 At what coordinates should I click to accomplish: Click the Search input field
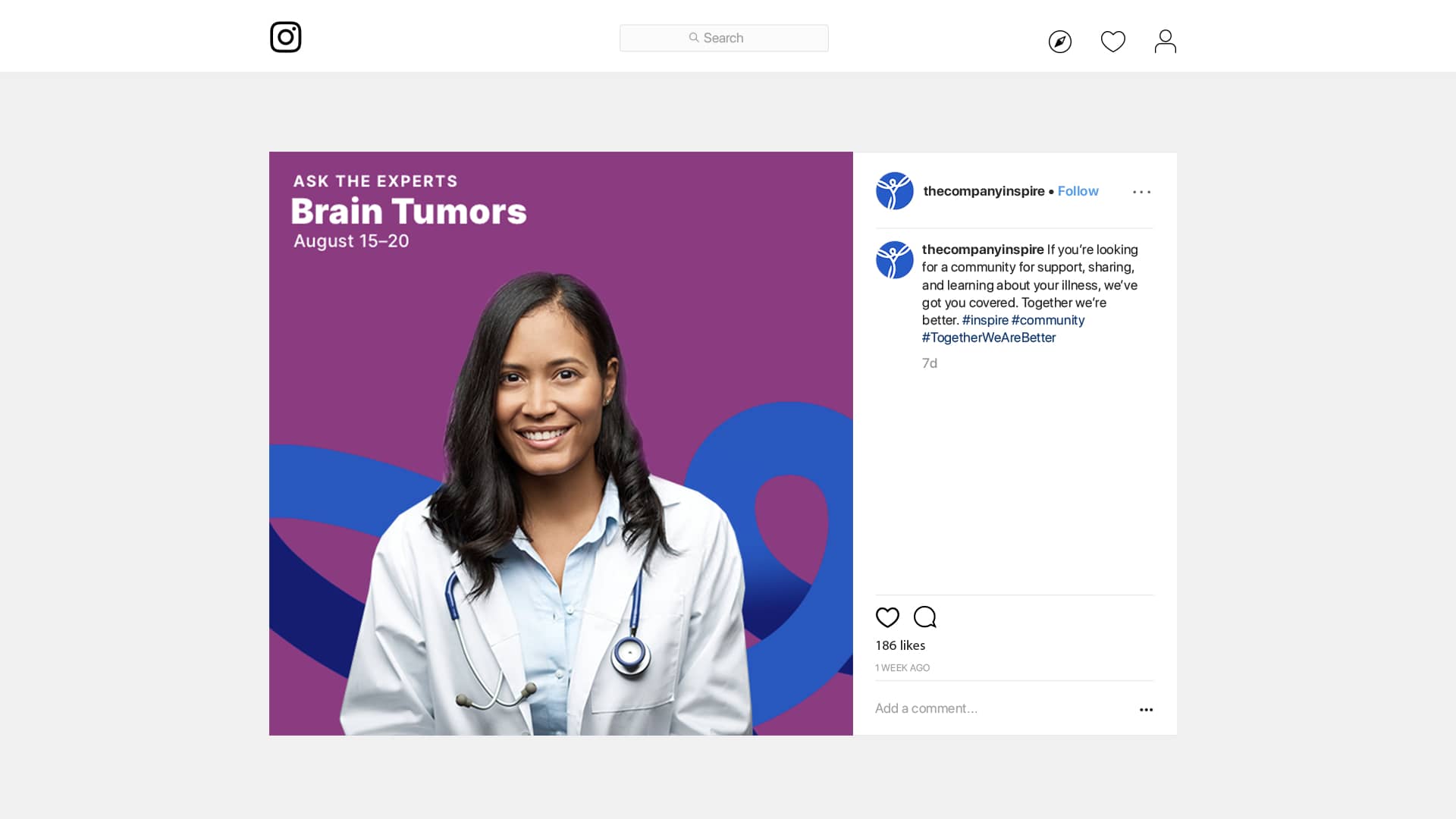(723, 38)
